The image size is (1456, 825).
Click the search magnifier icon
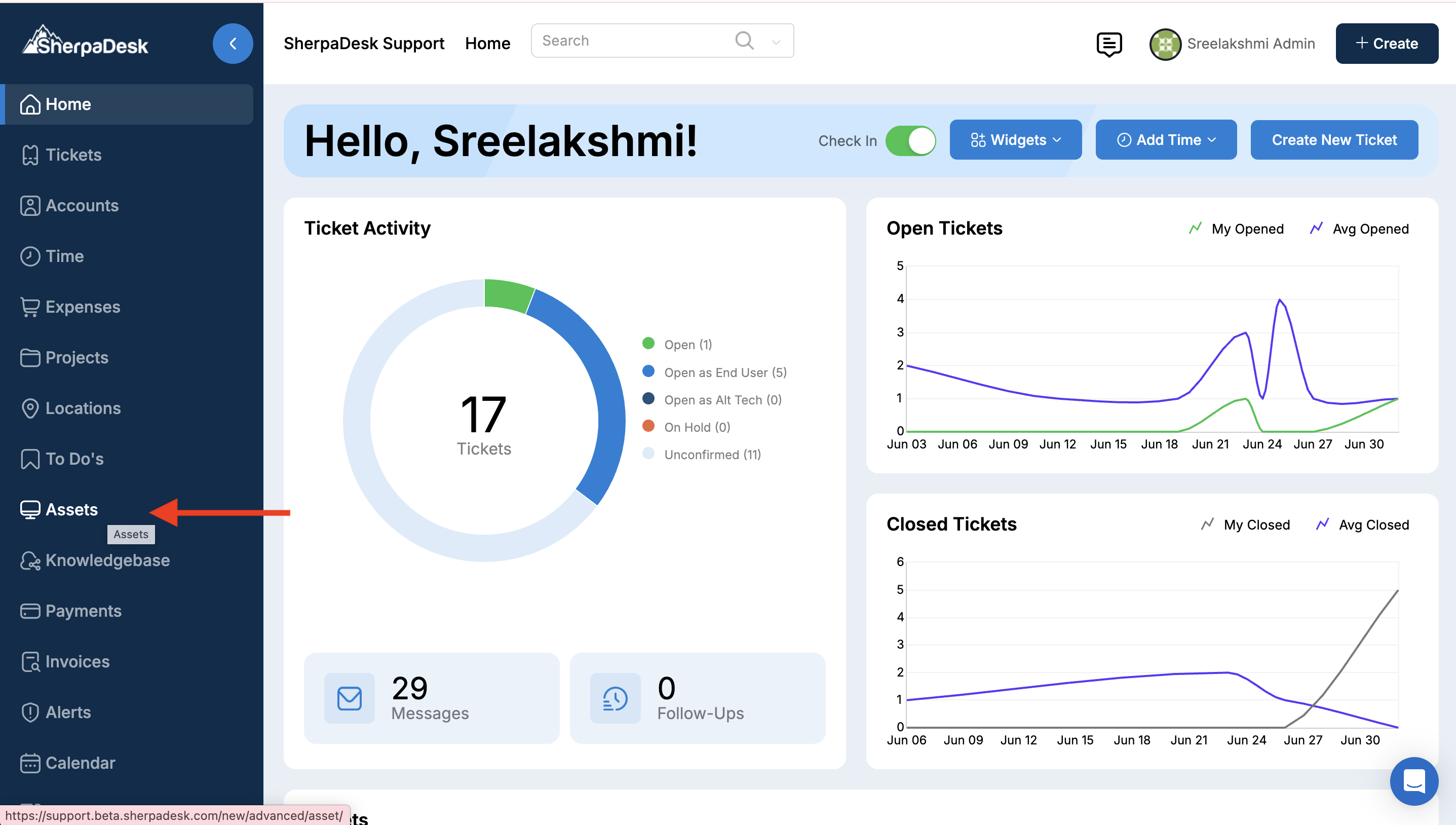tap(744, 41)
